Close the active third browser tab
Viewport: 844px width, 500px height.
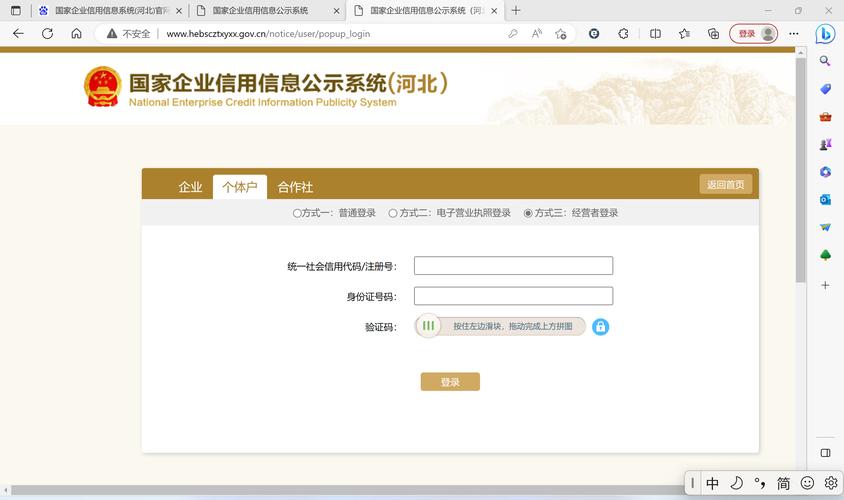pos(494,11)
